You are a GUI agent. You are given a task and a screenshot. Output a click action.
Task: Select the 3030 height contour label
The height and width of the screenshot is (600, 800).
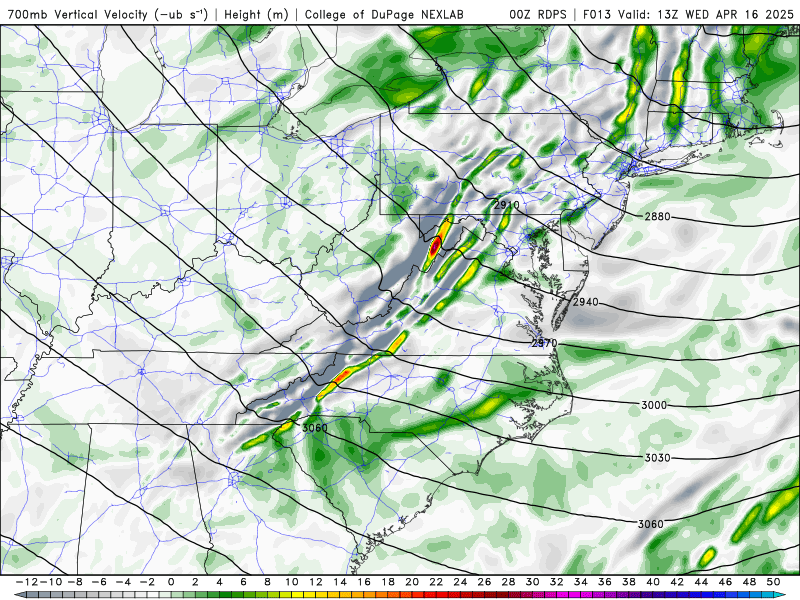pos(657,458)
